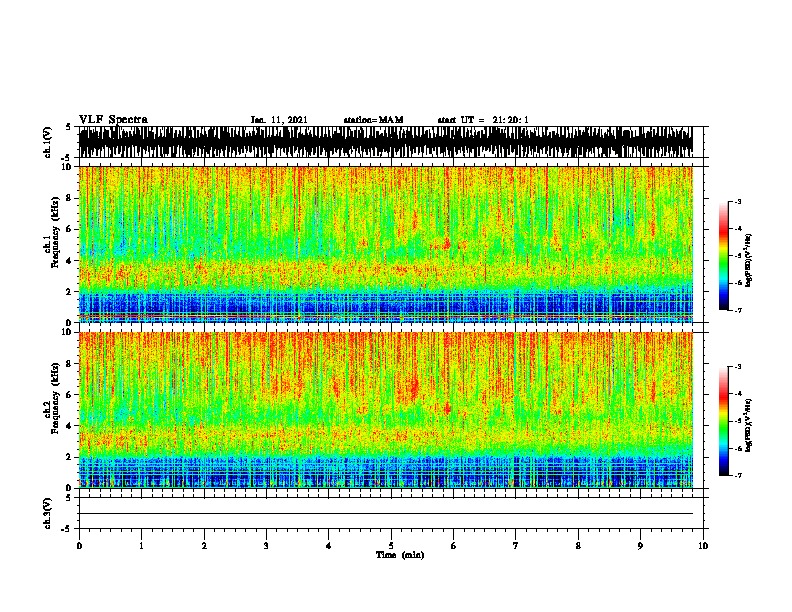Image resolution: width=792 pixels, height=612 pixels.
Task: Click the ch.2 frequency axis "4" tick
Action: tap(70, 426)
